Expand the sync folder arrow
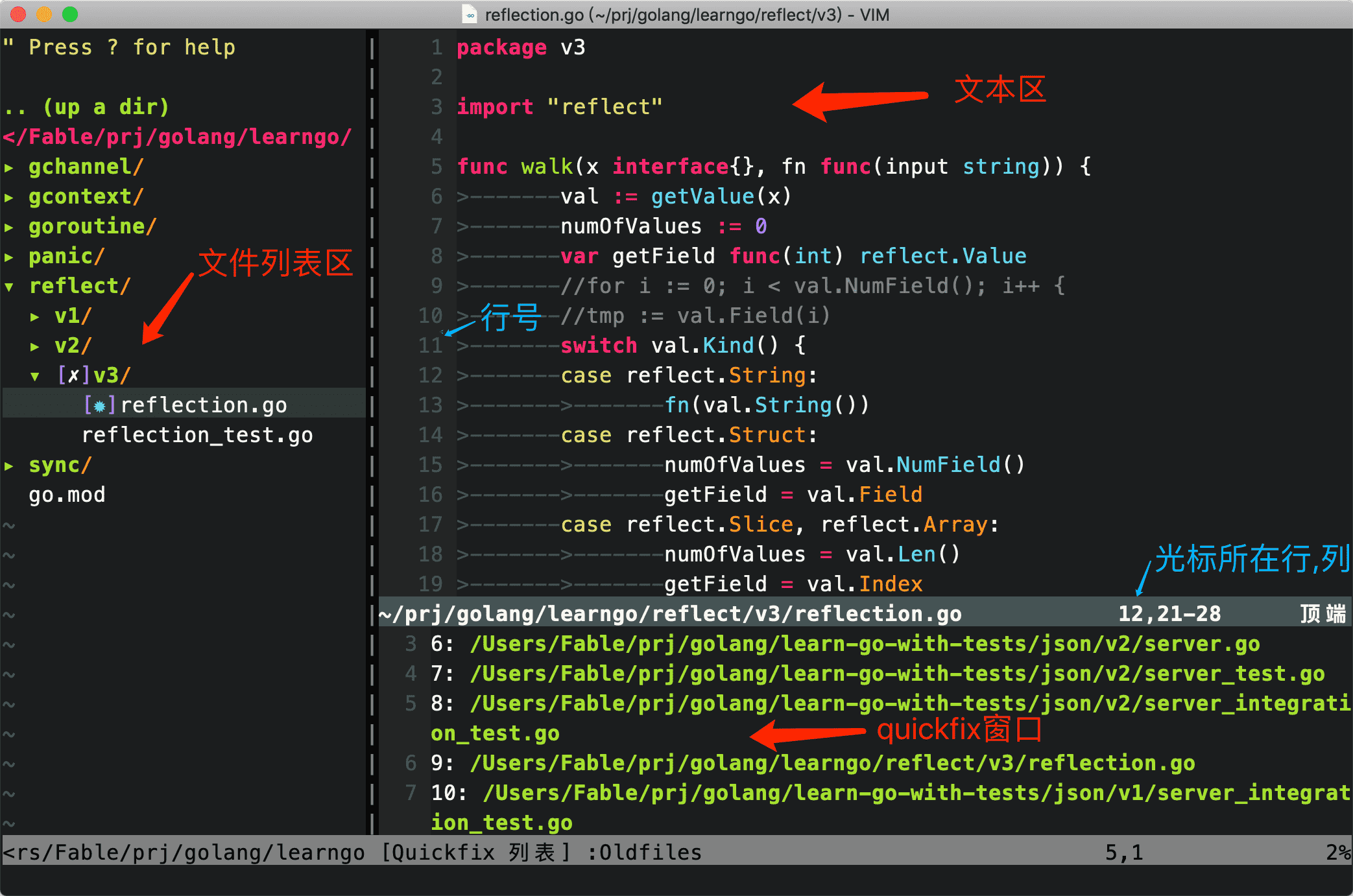Screen dimensions: 1353x896 click(9, 466)
